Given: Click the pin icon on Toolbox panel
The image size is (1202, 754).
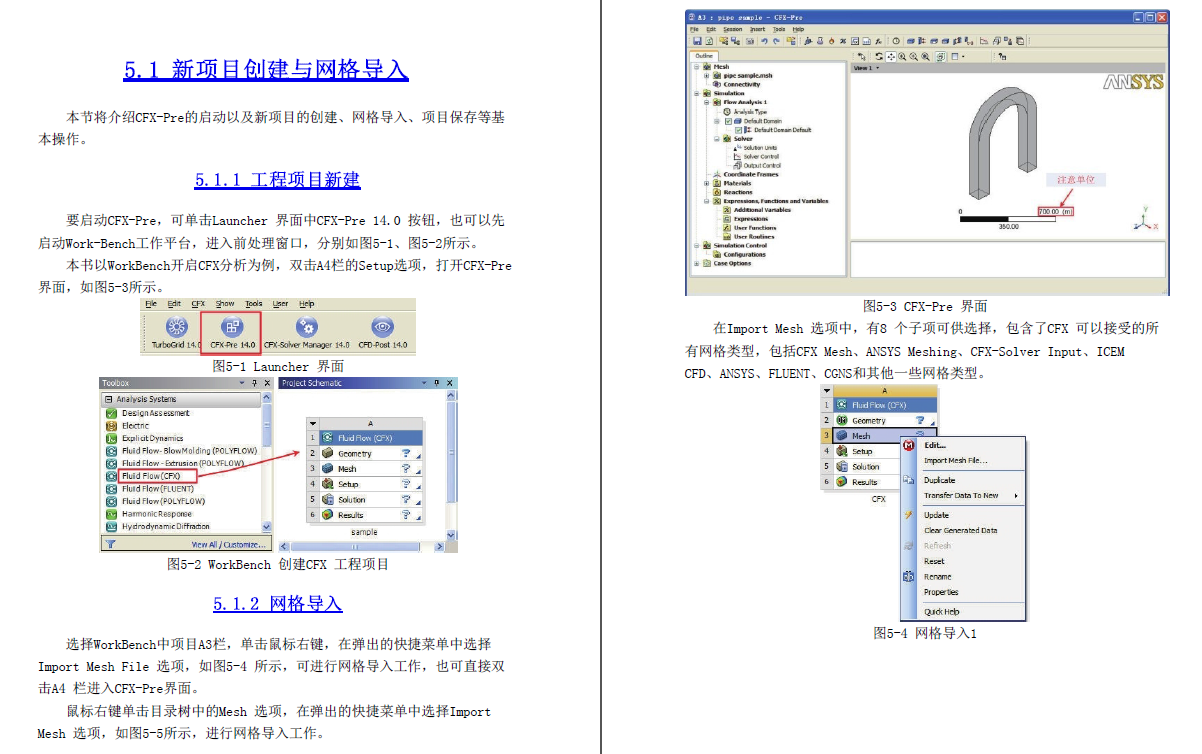Looking at the screenshot, I should click(255, 383).
